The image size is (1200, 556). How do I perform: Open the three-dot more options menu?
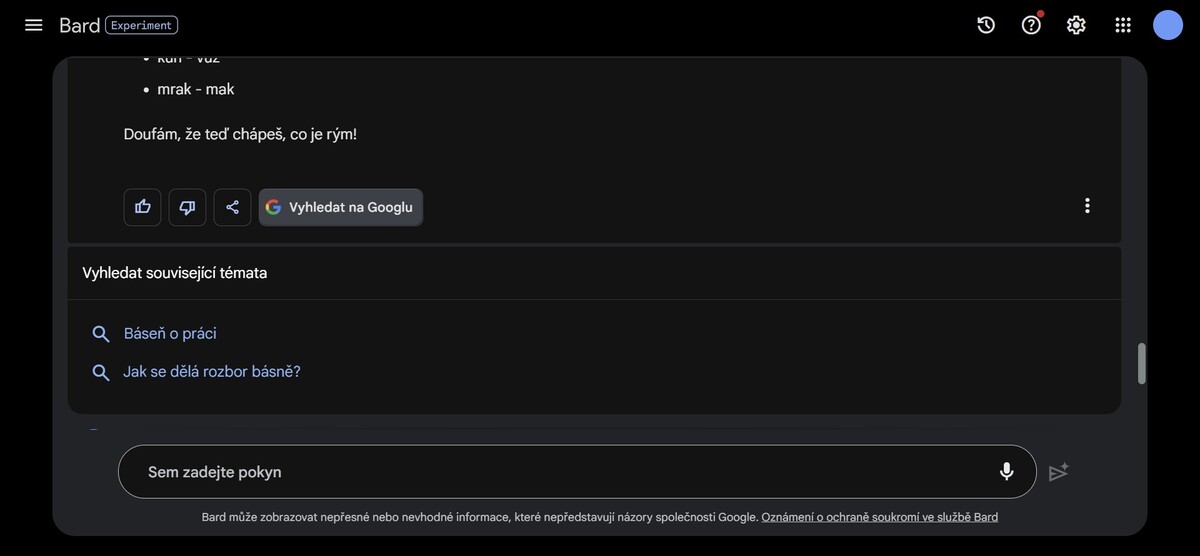click(x=1087, y=206)
